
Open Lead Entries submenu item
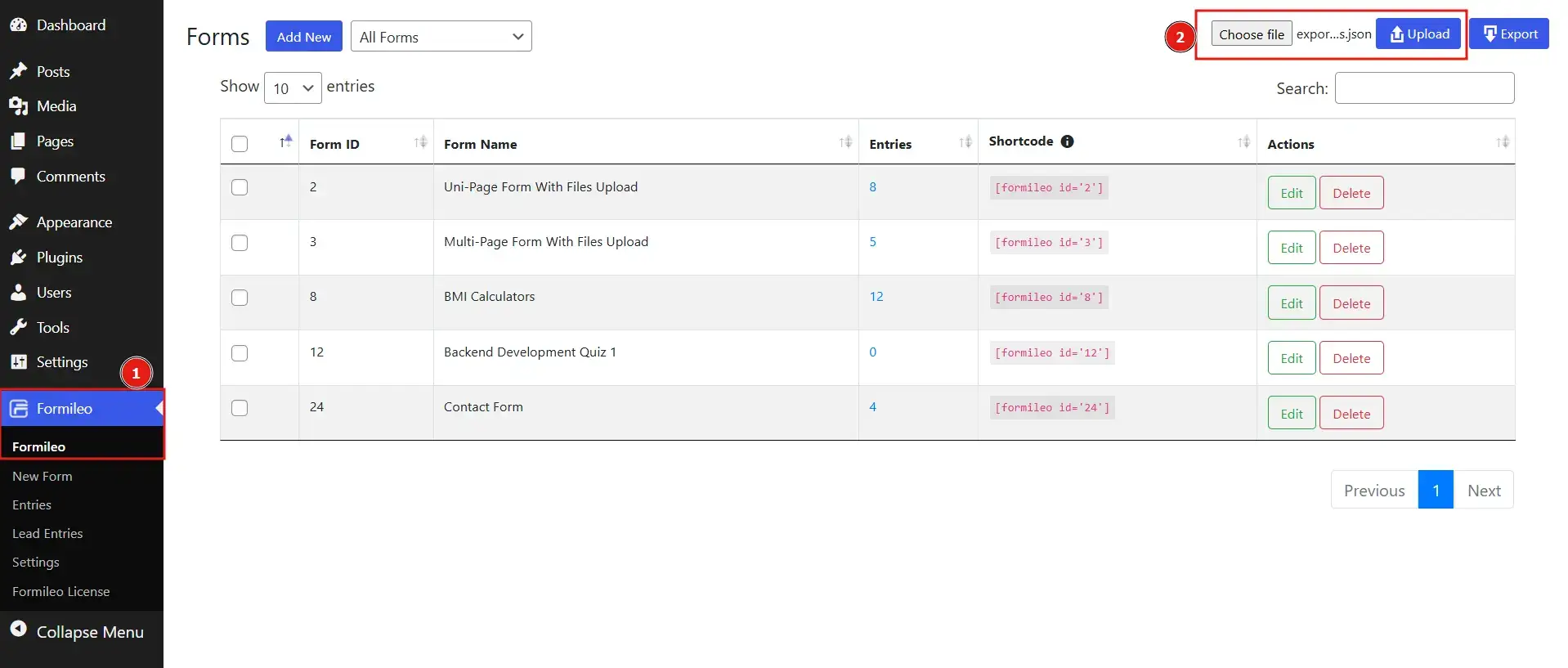coord(47,534)
